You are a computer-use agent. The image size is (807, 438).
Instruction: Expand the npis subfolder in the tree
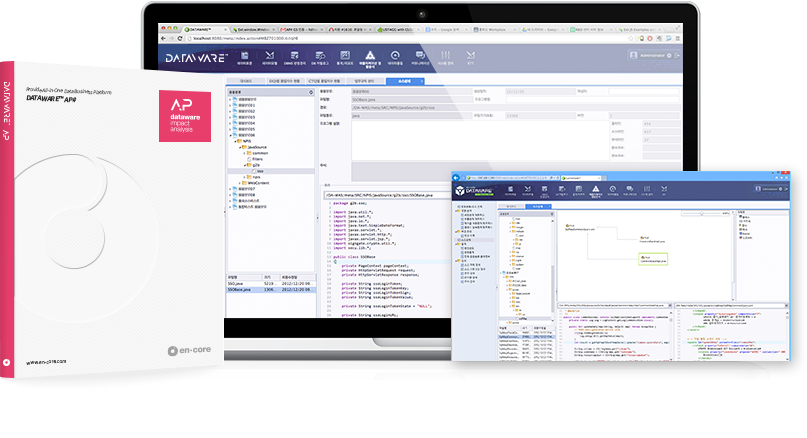[244, 177]
